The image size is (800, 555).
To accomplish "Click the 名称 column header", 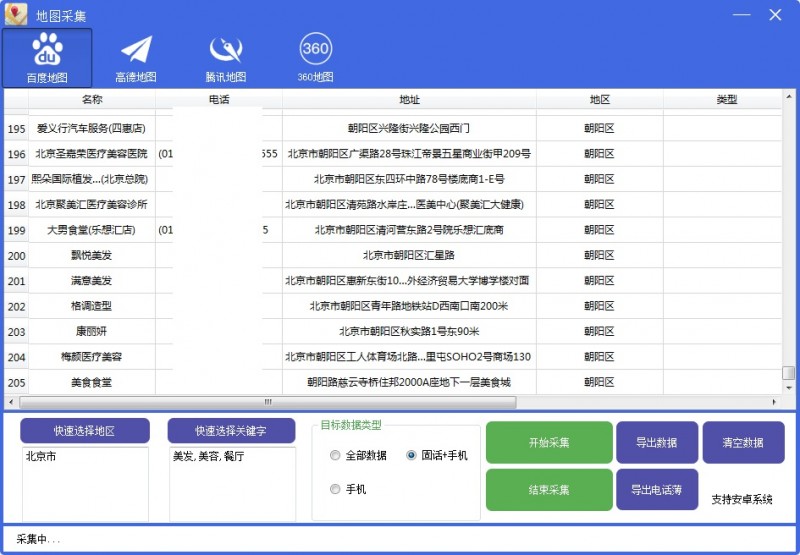I will pos(92,100).
